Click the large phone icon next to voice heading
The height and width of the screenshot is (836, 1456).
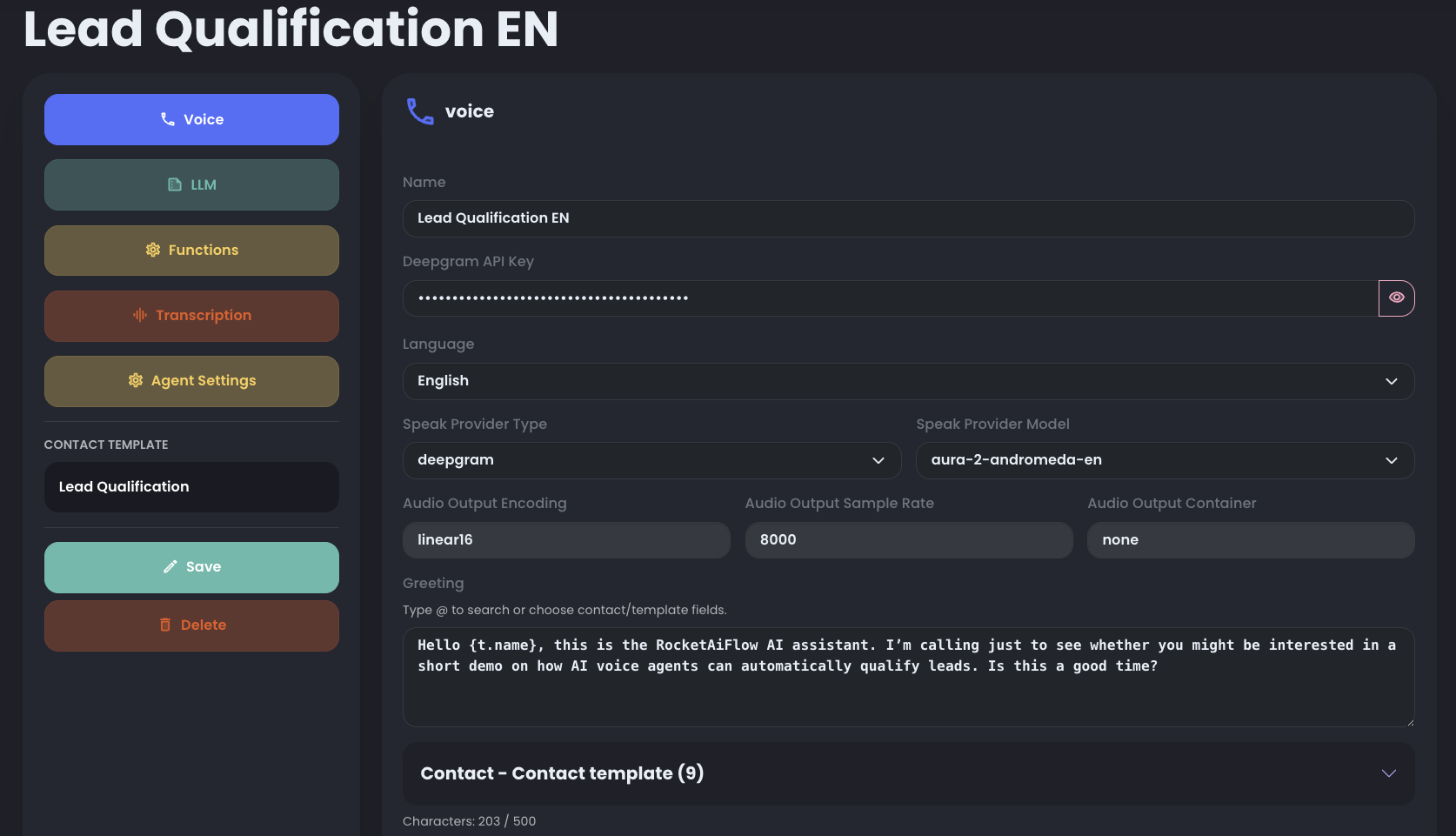(x=420, y=111)
